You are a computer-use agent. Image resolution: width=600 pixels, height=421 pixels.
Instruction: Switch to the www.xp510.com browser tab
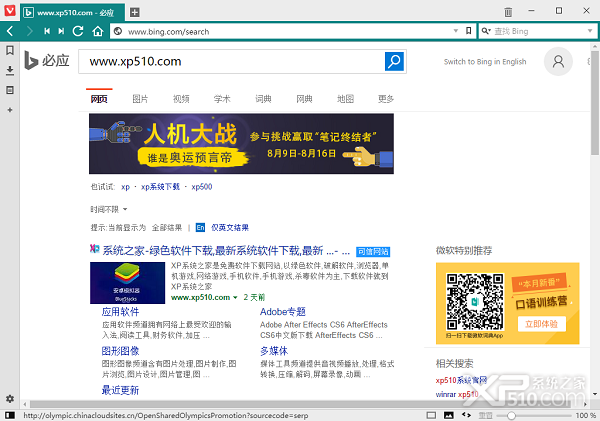(72, 13)
